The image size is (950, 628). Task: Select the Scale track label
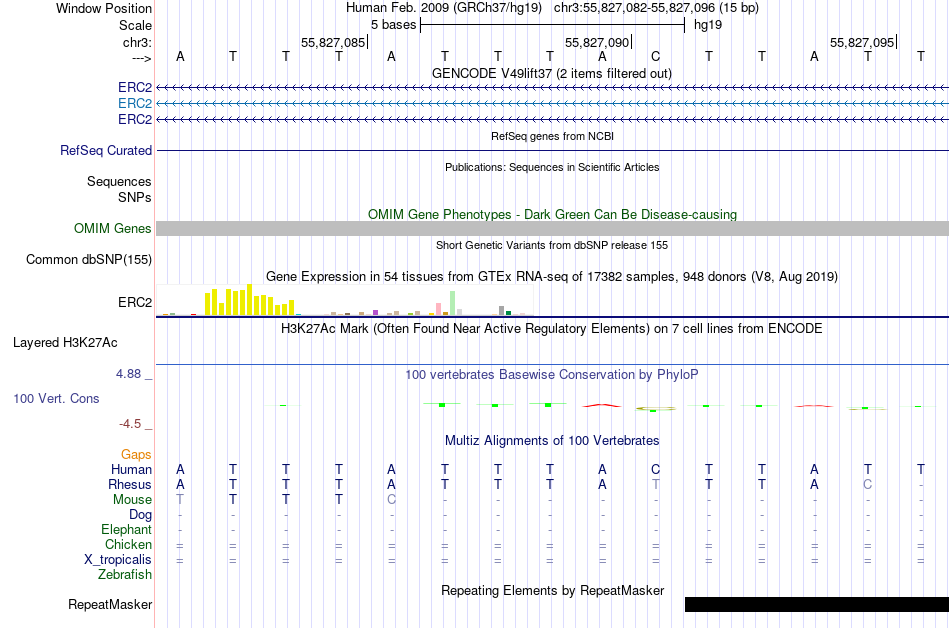coord(135,25)
